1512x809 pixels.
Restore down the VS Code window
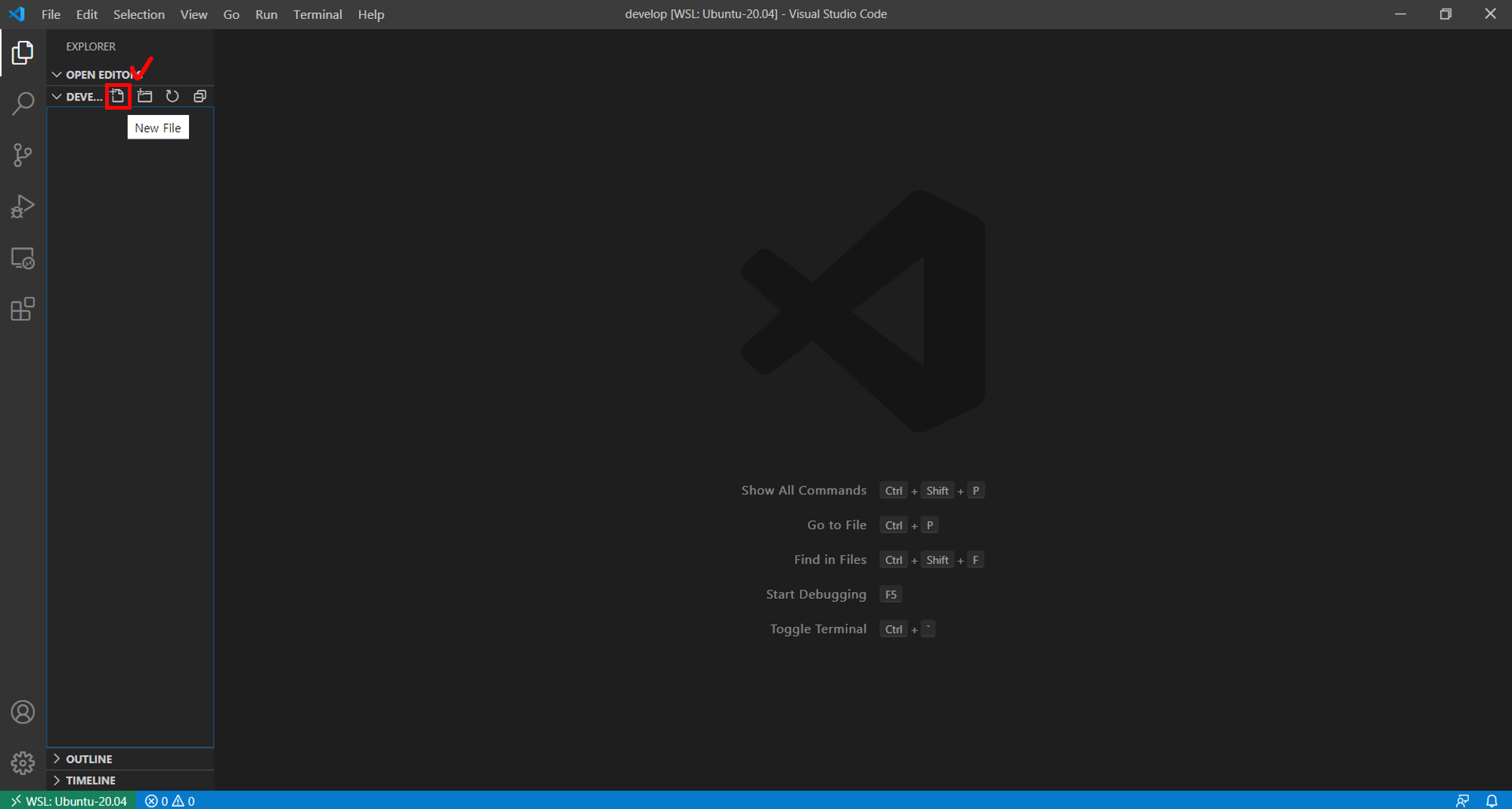coord(1445,14)
